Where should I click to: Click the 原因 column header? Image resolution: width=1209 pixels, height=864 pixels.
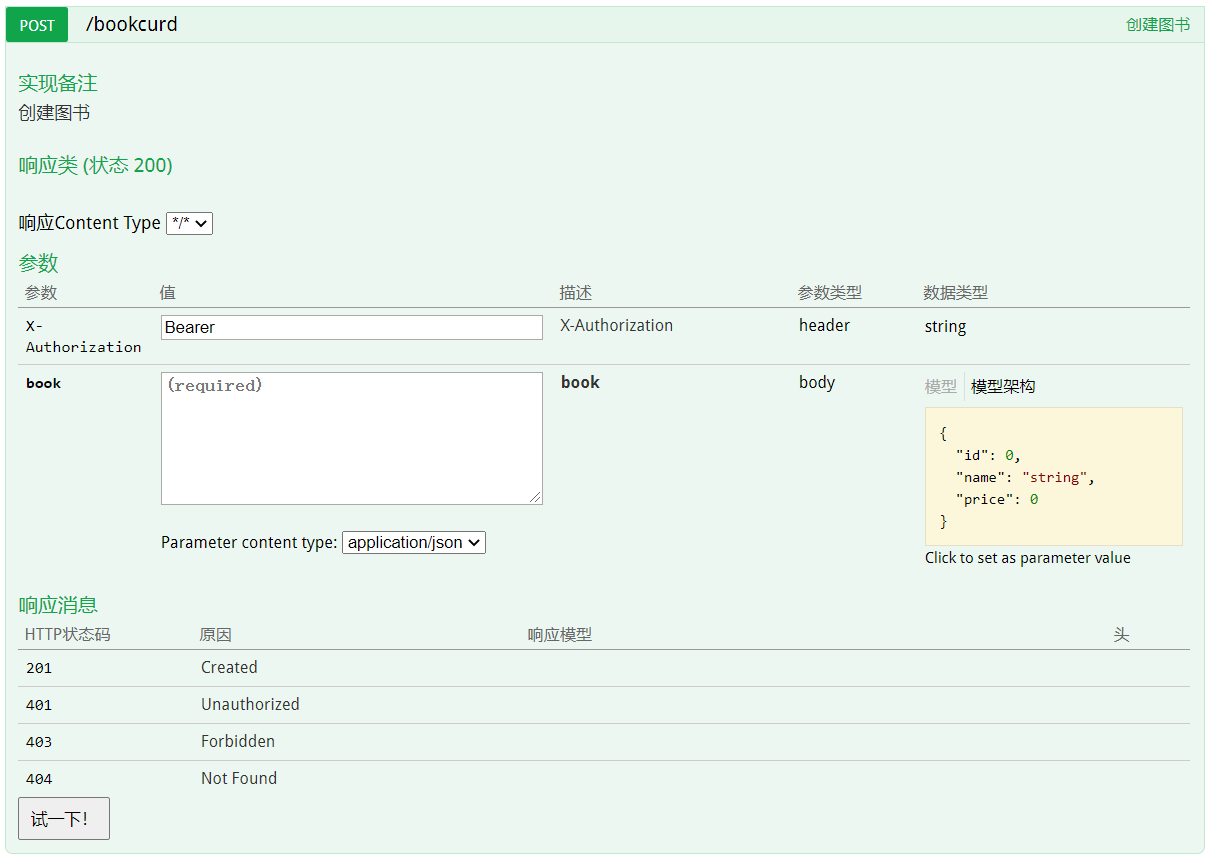(x=216, y=635)
